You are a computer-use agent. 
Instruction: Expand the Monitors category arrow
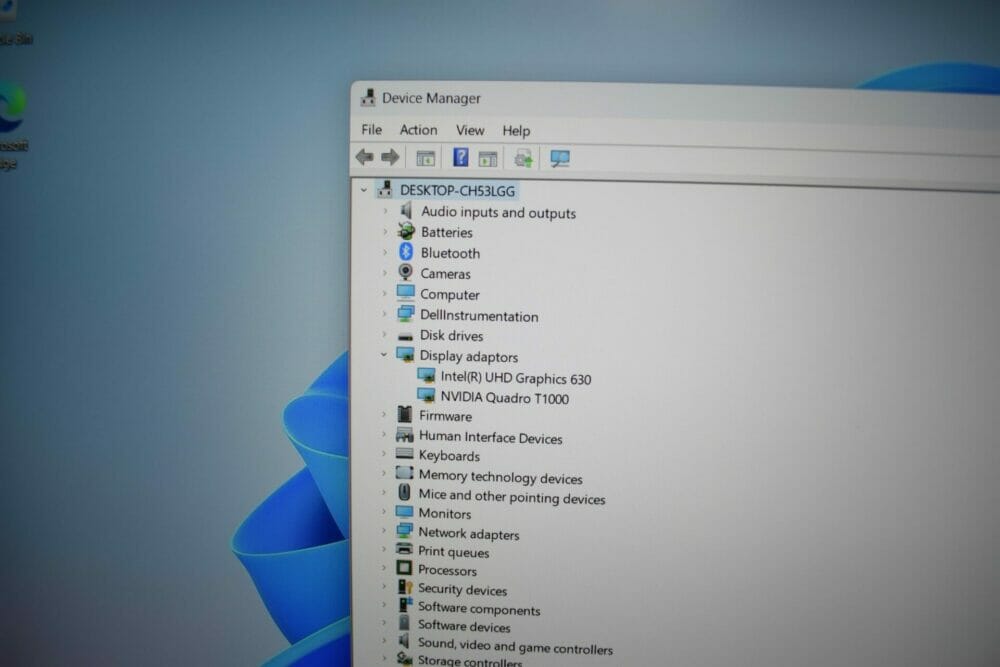(383, 511)
